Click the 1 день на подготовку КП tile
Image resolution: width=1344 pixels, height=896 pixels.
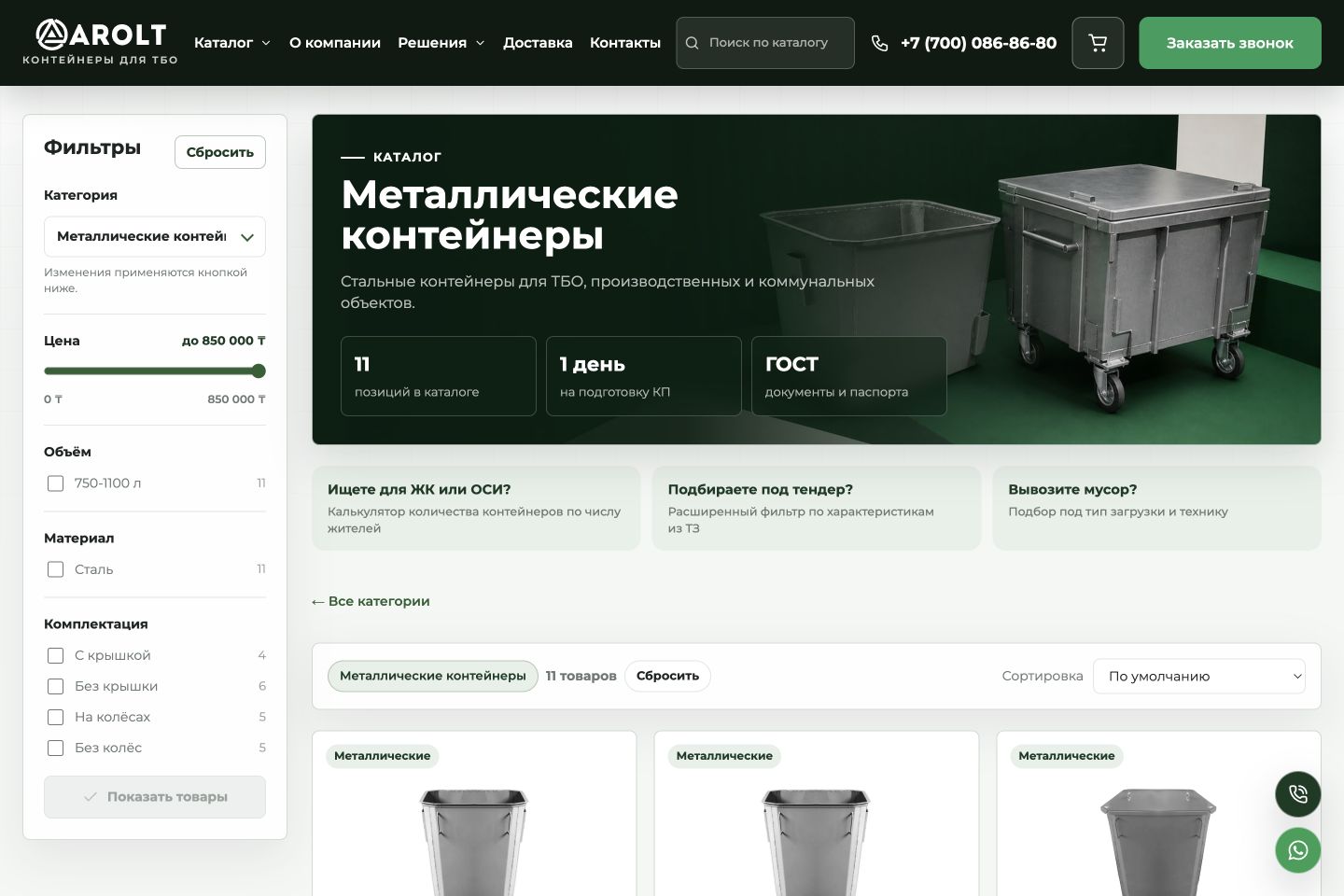(644, 376)
